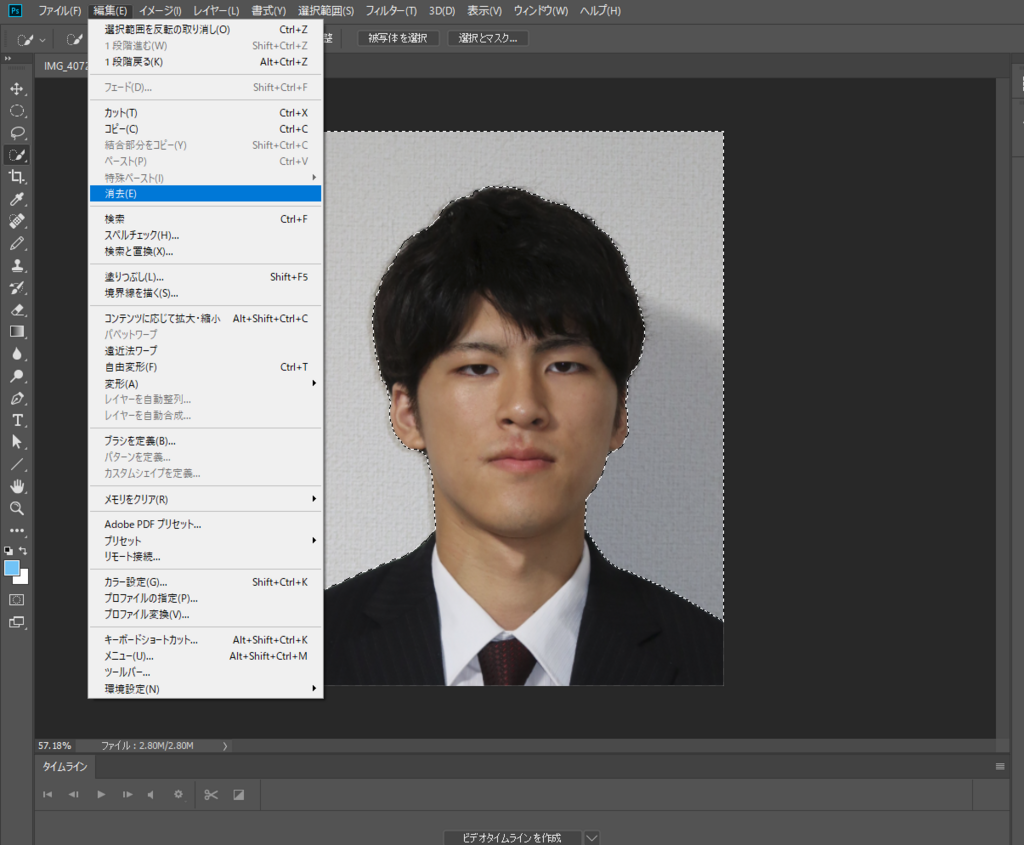Open the イメージ(I) menu
The image size is (1024, 845).
tap(160, 11)
